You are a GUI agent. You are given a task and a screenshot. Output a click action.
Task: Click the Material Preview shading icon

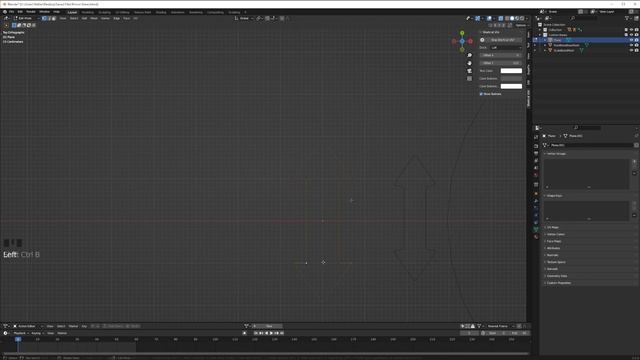point(517,18)
